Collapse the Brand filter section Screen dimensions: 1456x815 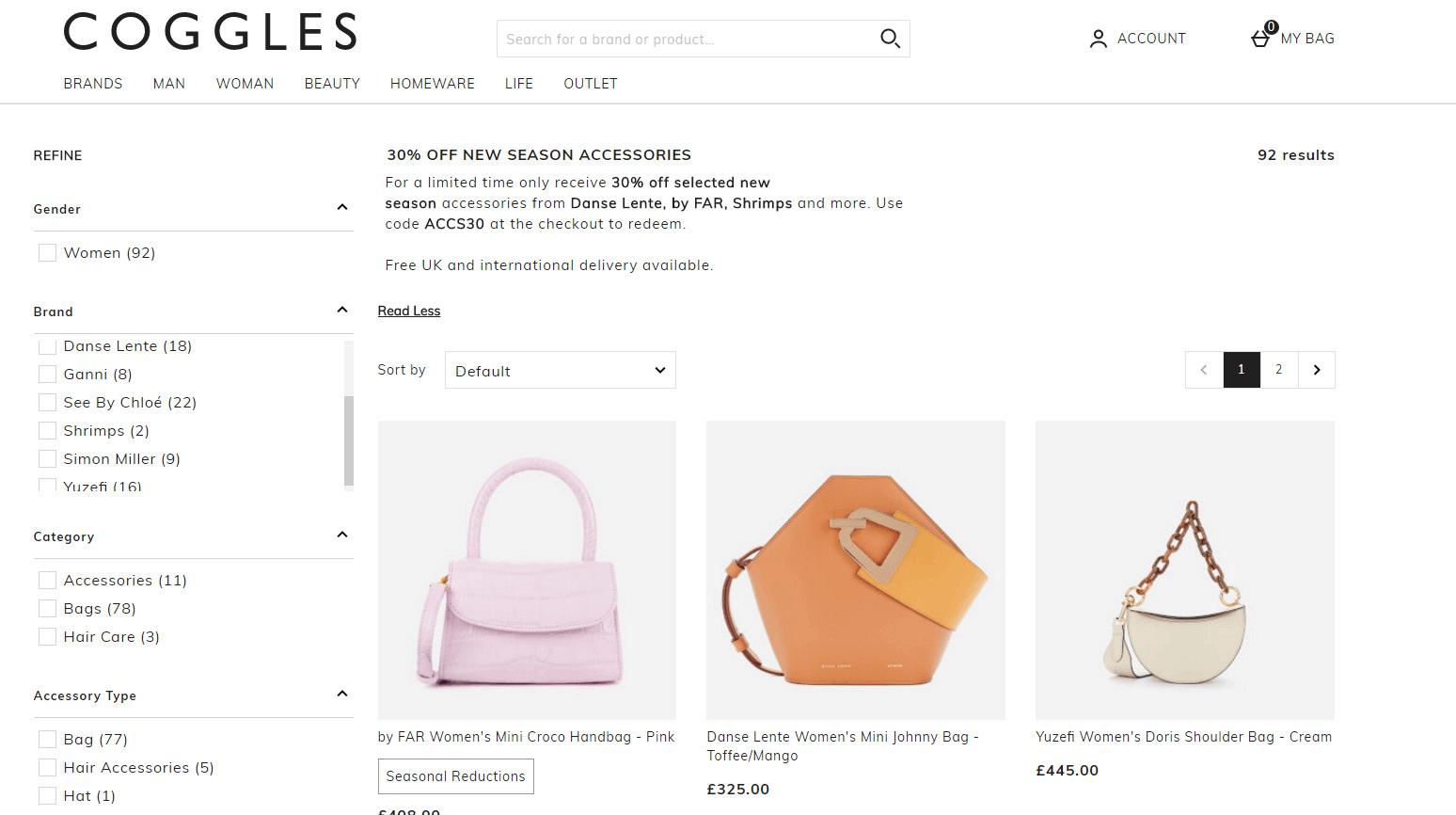[x=342, y=310]
